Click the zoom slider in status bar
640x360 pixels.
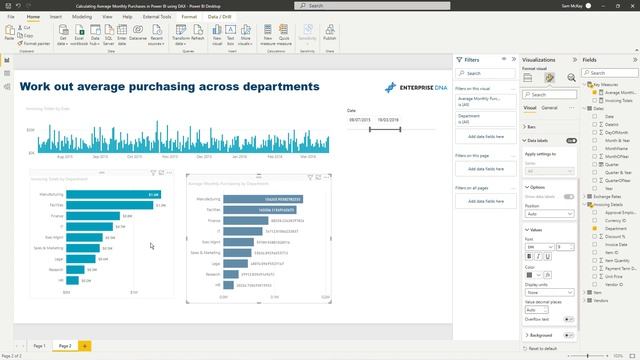[x=588, y=356]
